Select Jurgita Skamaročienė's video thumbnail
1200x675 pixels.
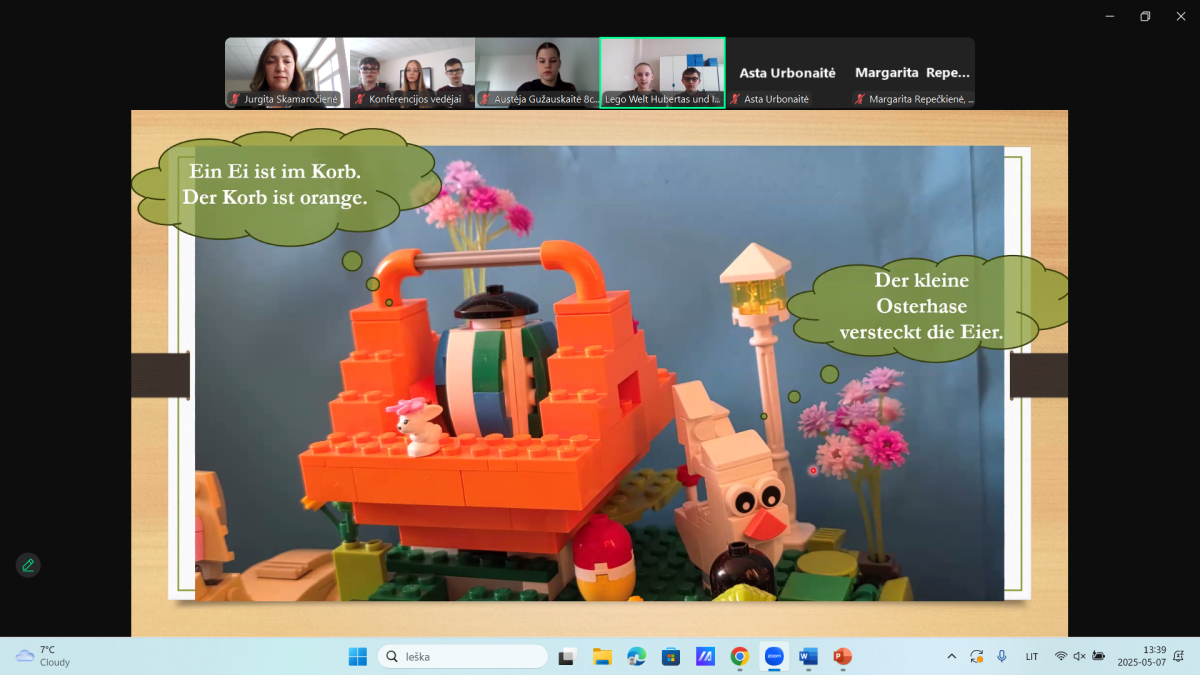287,72
